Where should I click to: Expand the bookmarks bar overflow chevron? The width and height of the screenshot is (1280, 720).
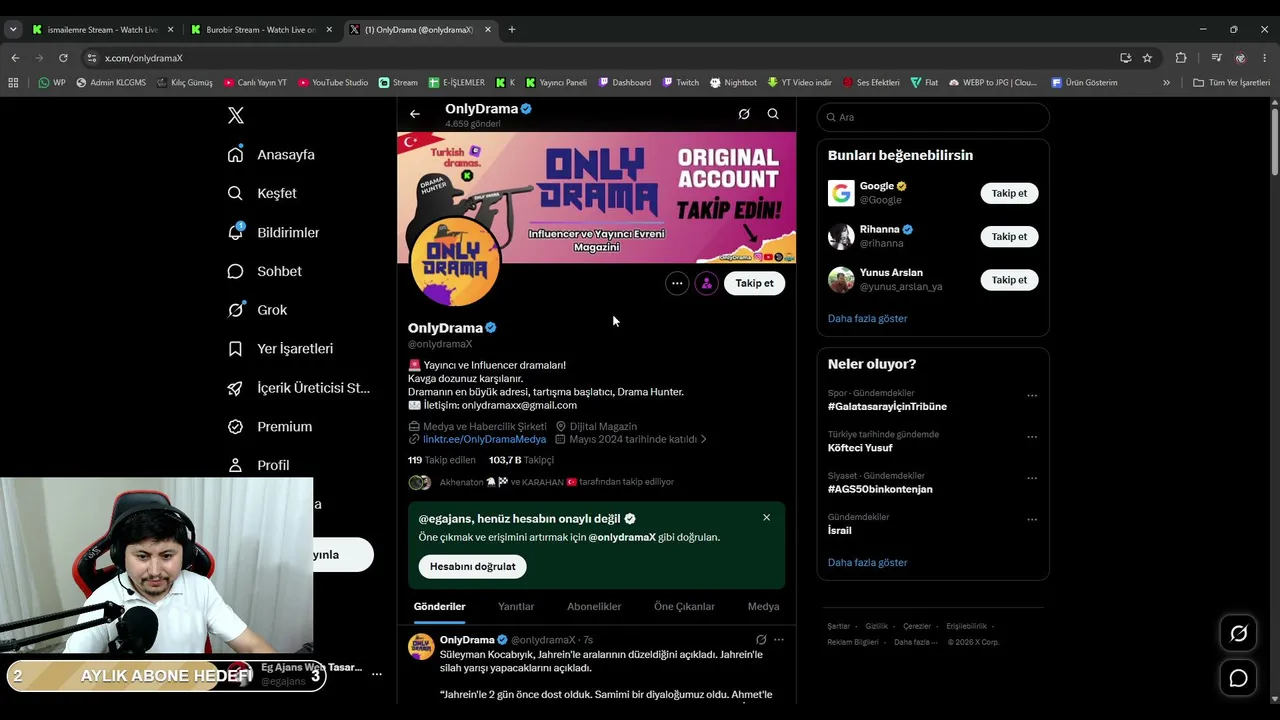(x=1166, y=82)
